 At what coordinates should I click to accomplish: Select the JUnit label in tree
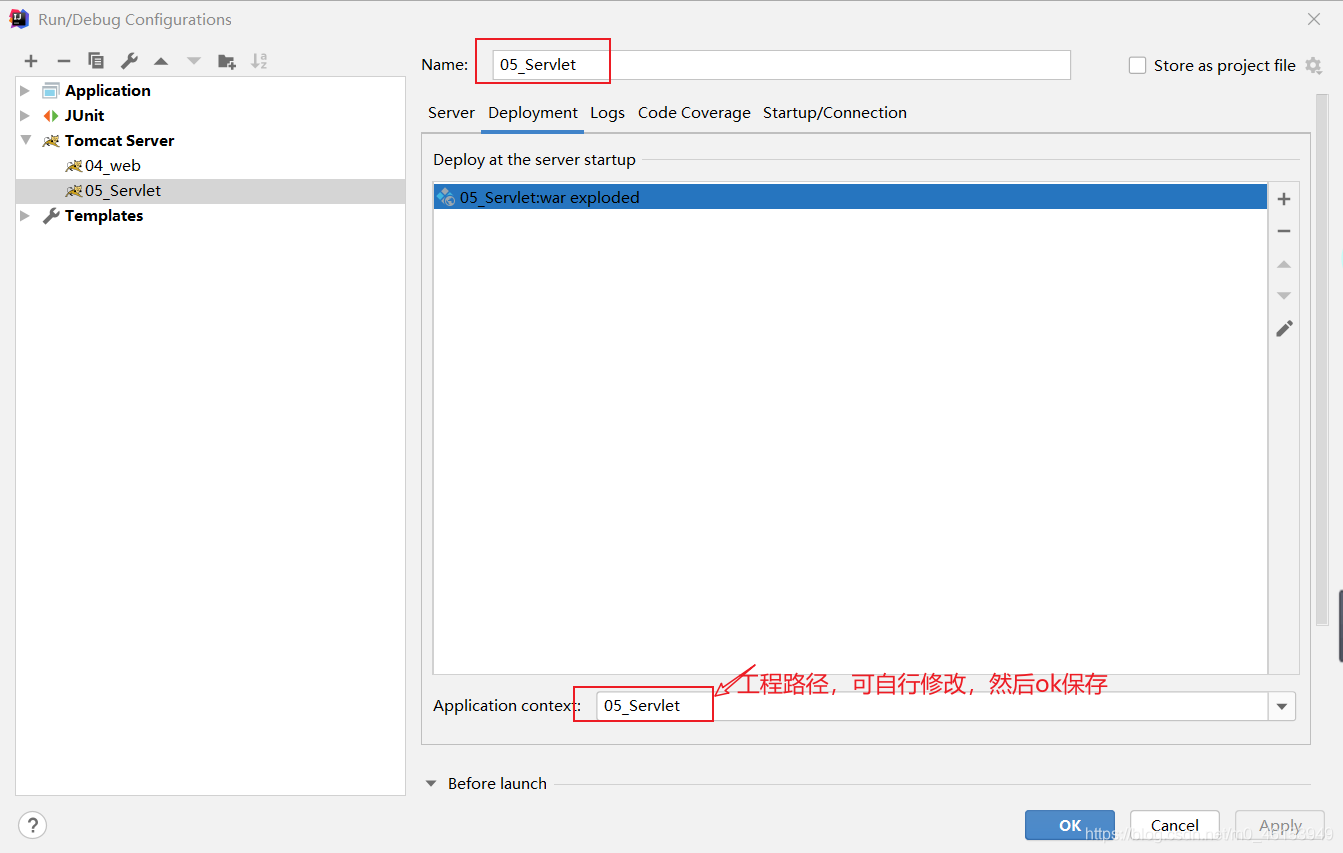point(85,116)
